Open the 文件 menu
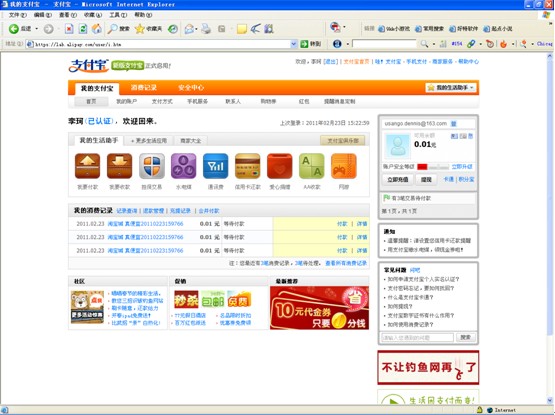The width and height of the screenshot is (555, 415). click(18, 15)
